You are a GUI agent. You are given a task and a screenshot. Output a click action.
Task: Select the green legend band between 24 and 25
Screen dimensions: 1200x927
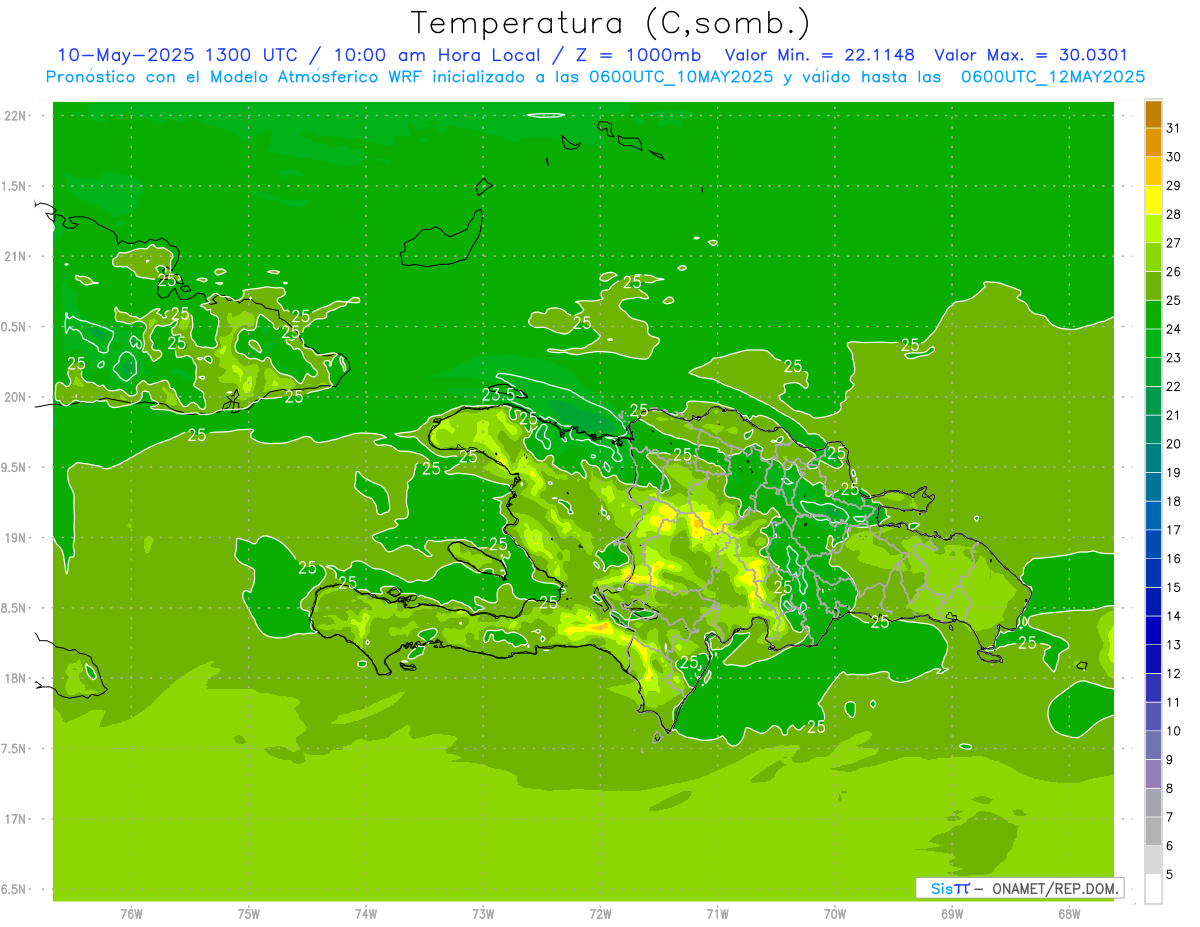pyautogui.click(x=1153, y=315)
